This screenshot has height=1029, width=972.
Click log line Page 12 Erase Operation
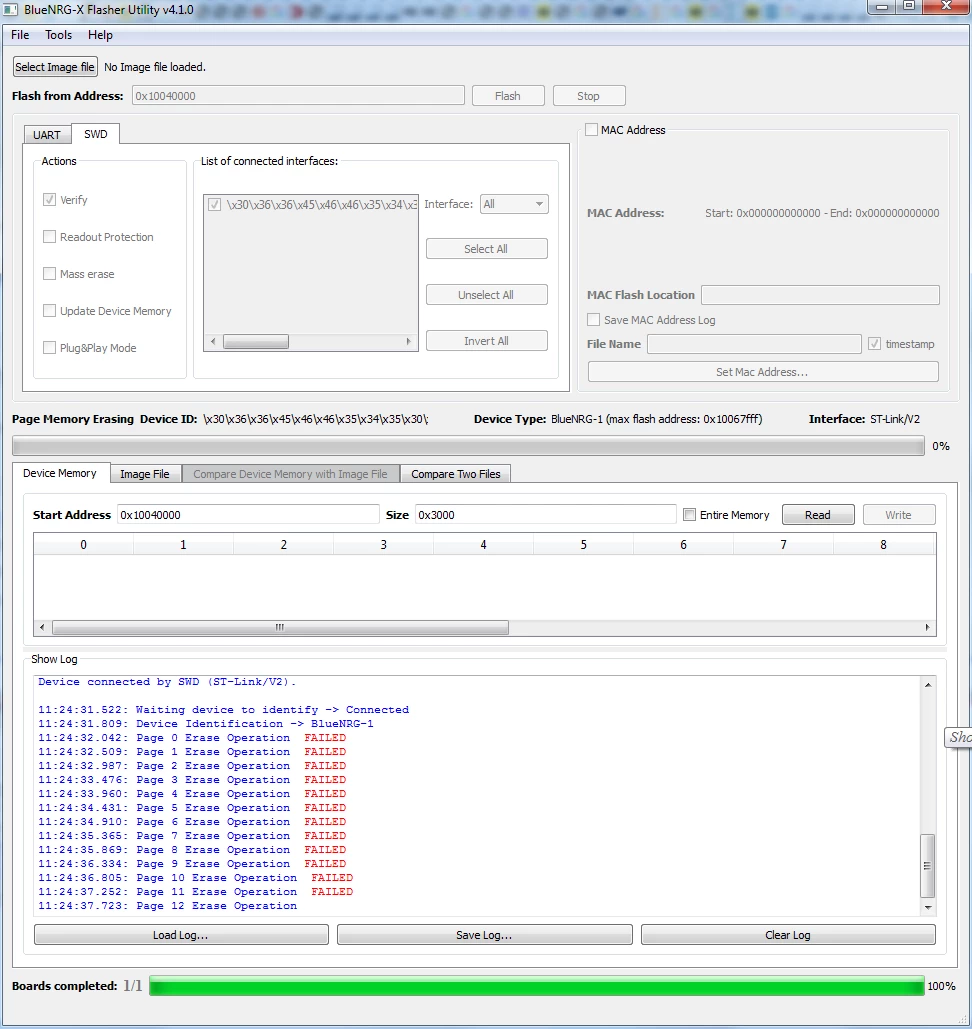[167, 906]
